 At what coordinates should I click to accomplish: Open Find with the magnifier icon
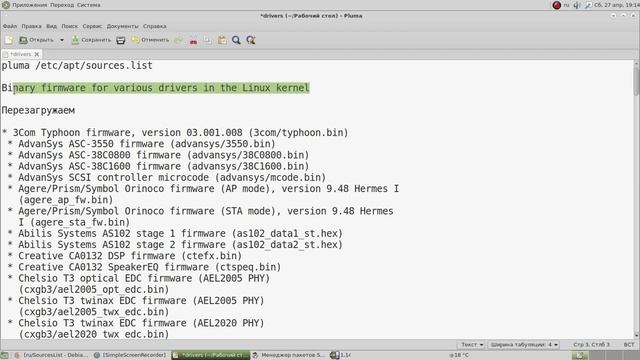click(x=236, y=40)
